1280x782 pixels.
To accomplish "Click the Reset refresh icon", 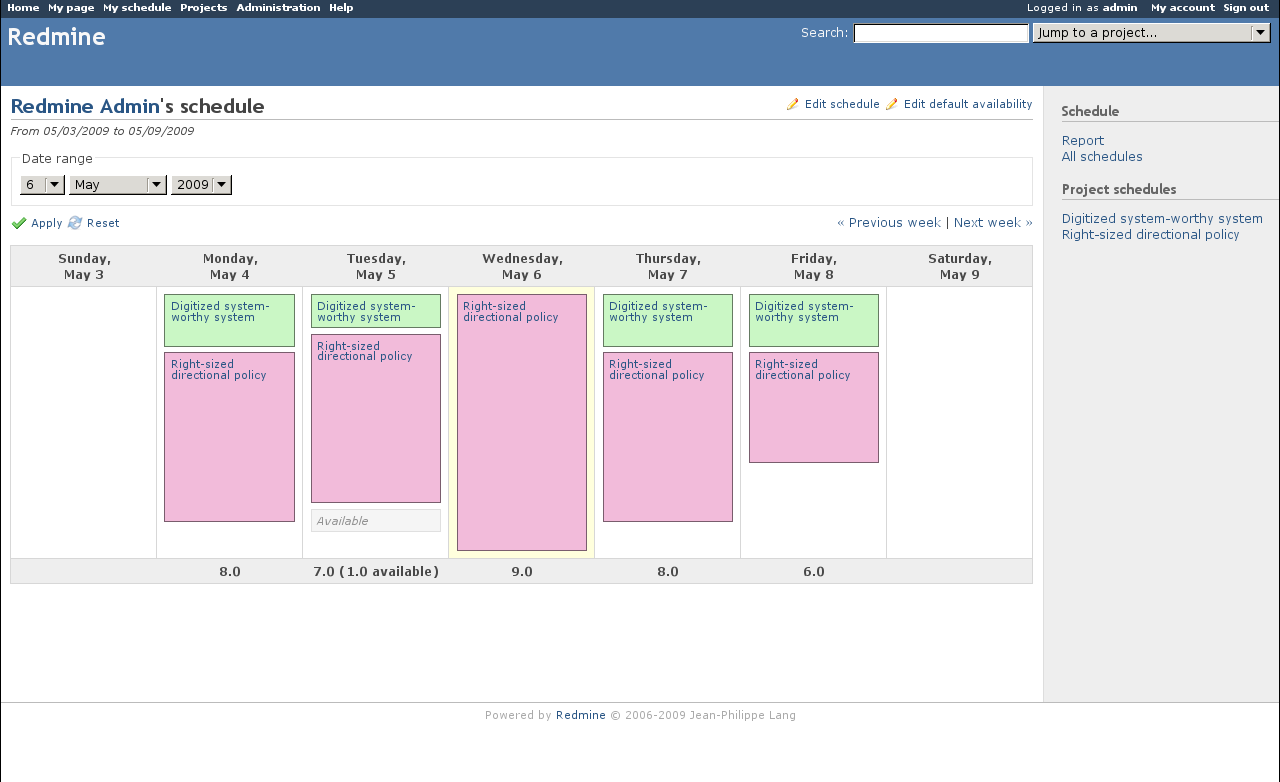I will pyautogui.click(x=75, y=223).
